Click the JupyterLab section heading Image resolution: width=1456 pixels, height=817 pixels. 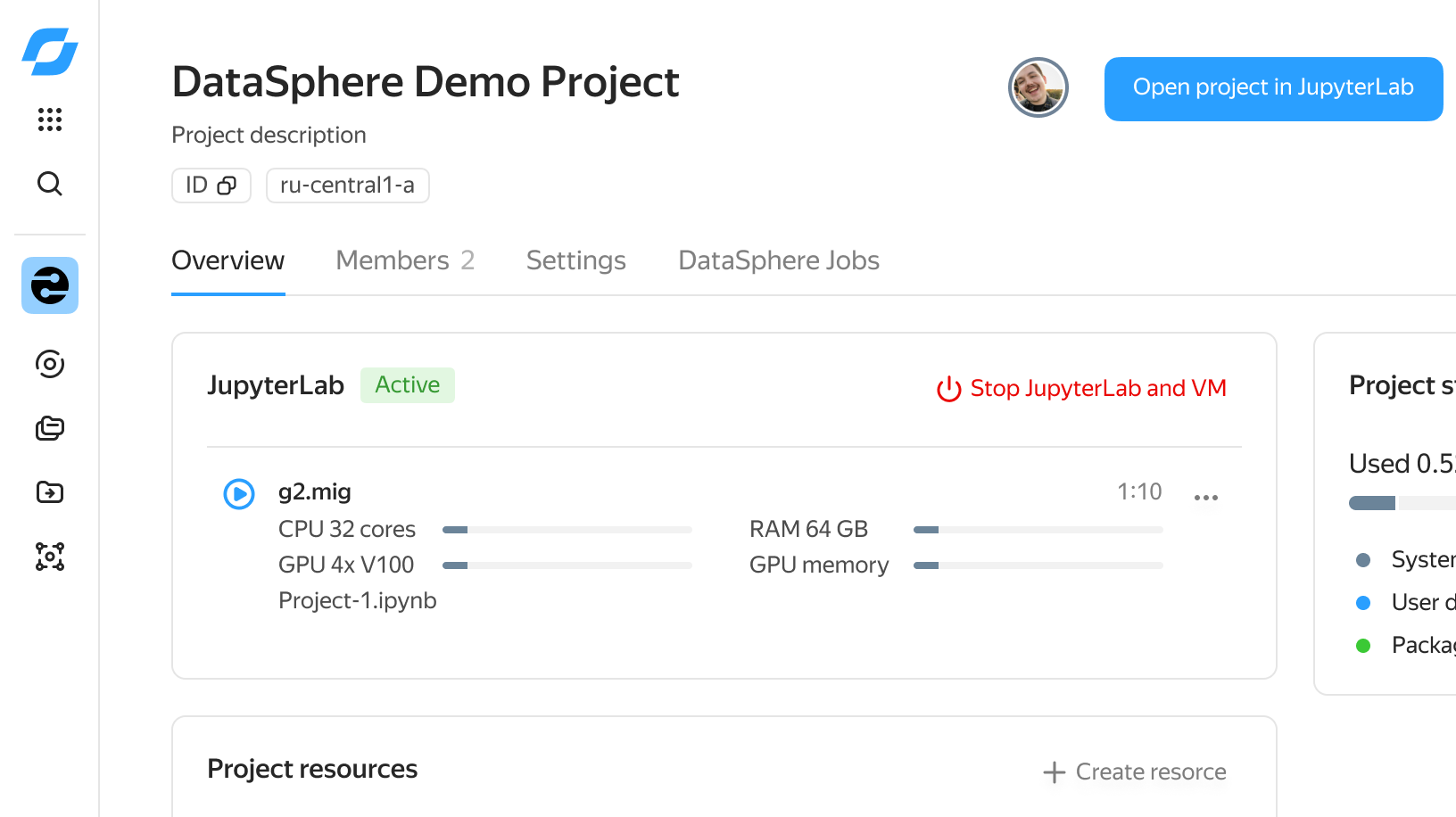tap(276, 385)
